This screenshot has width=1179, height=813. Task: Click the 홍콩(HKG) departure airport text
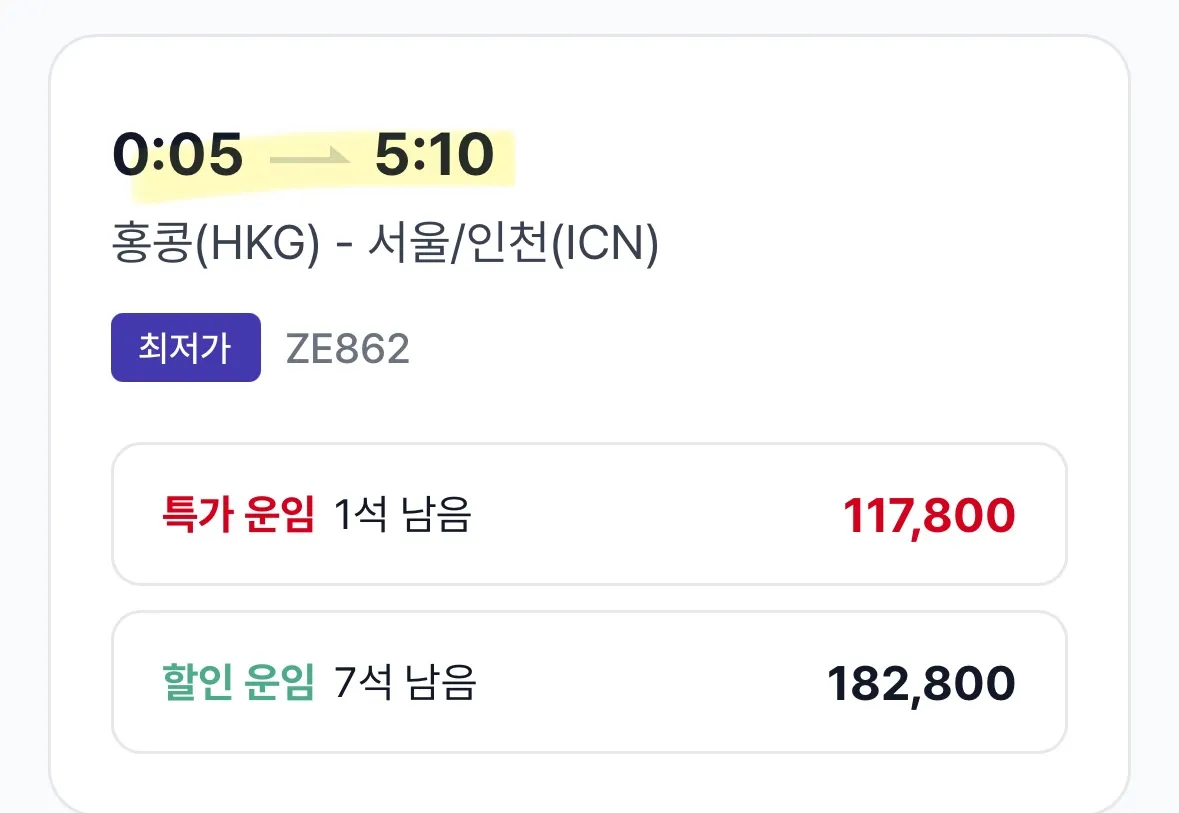tap(215, 246)
